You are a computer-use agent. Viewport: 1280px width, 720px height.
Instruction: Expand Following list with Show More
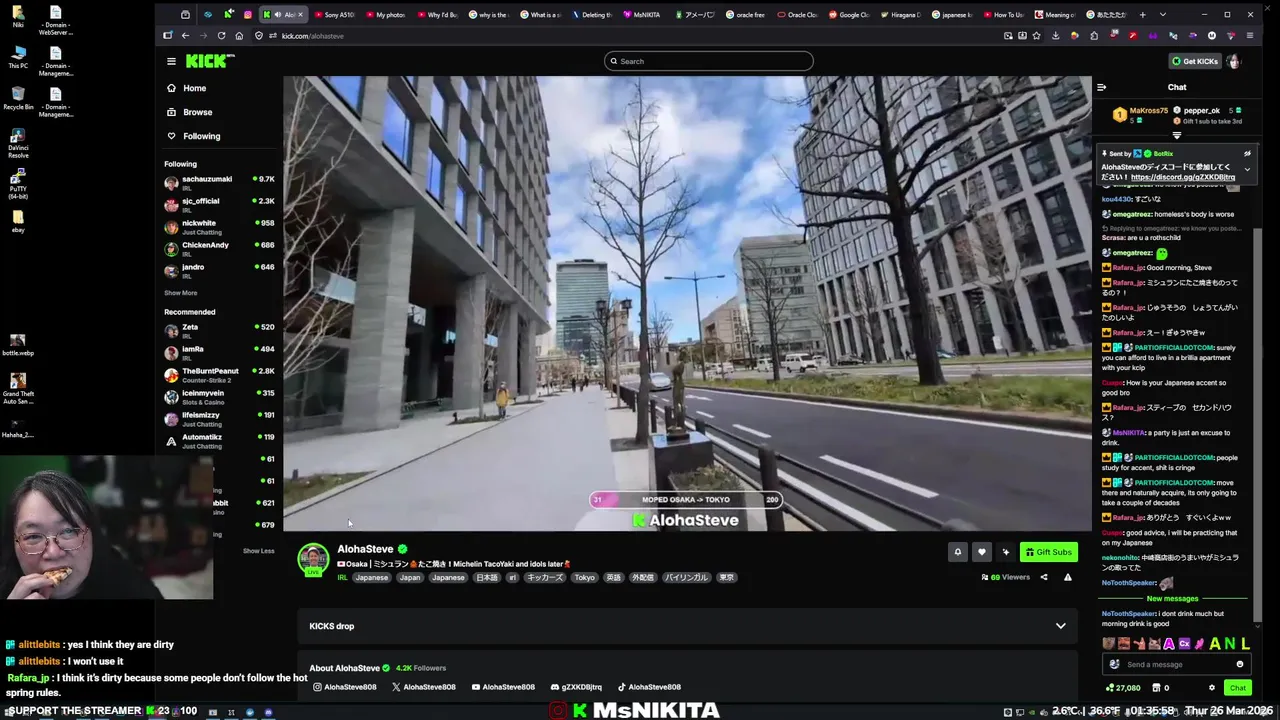tap(181, 293)
